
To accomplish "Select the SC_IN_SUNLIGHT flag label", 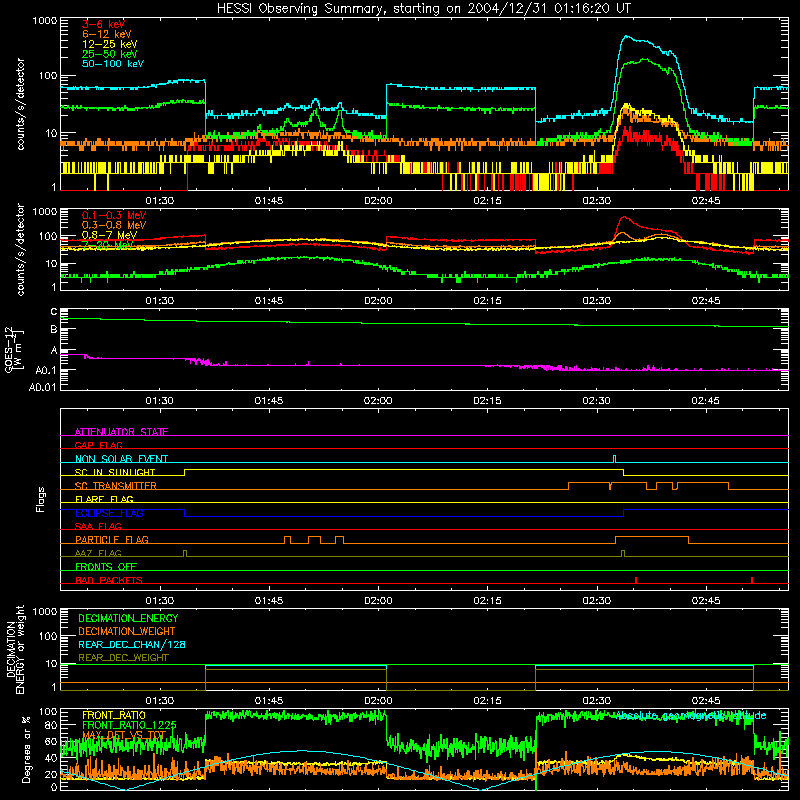I will [115, 472].
